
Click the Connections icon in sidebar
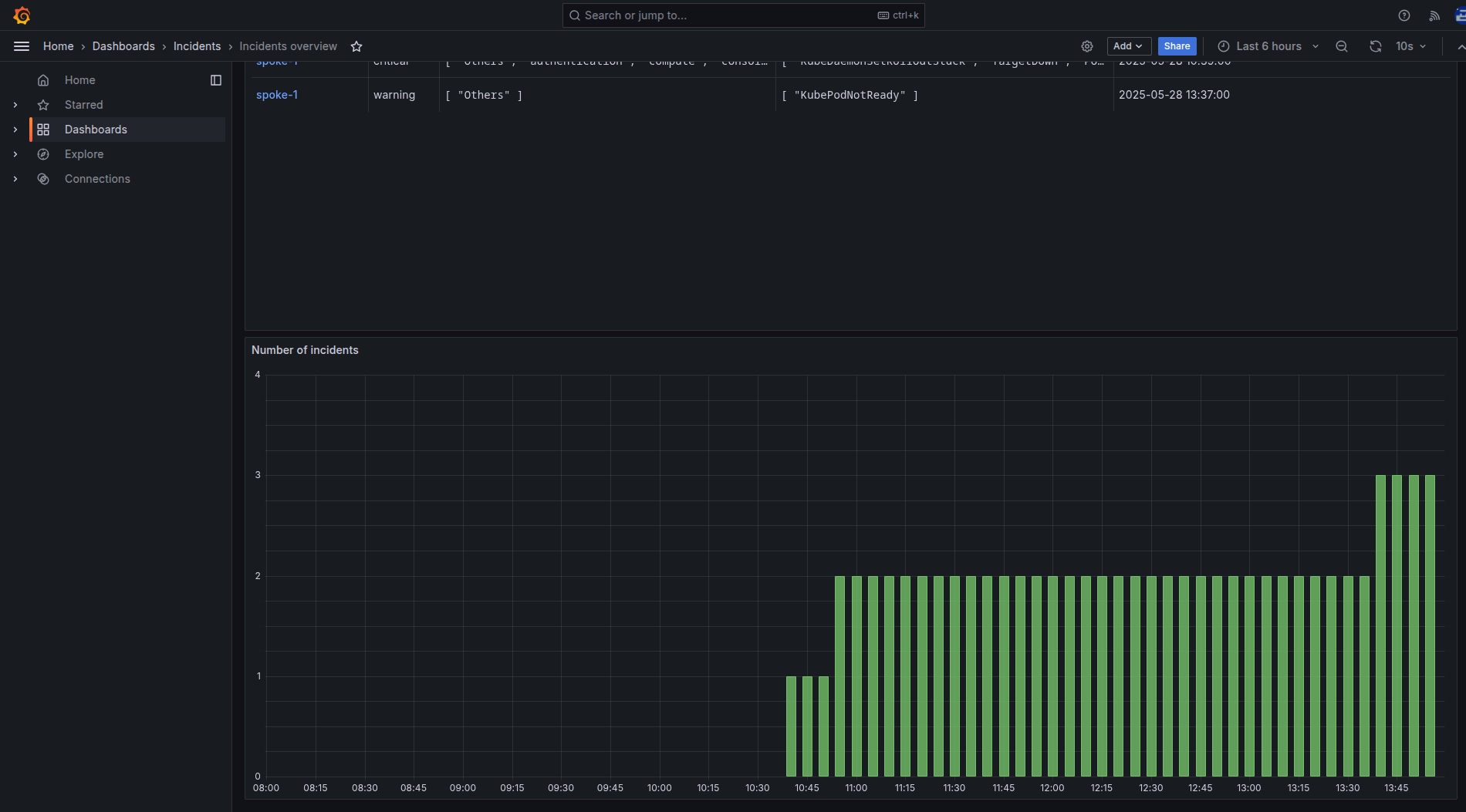tap(43, 179)
